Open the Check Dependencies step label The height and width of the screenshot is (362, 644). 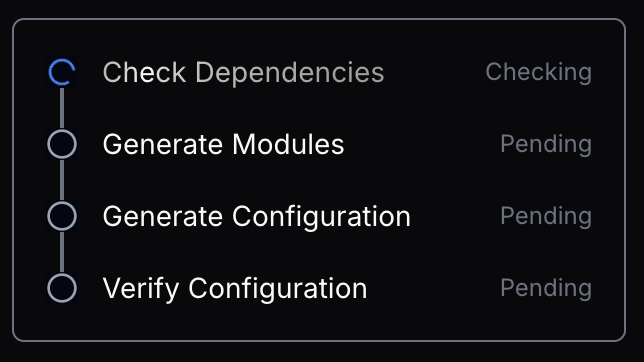pos(244,73)
